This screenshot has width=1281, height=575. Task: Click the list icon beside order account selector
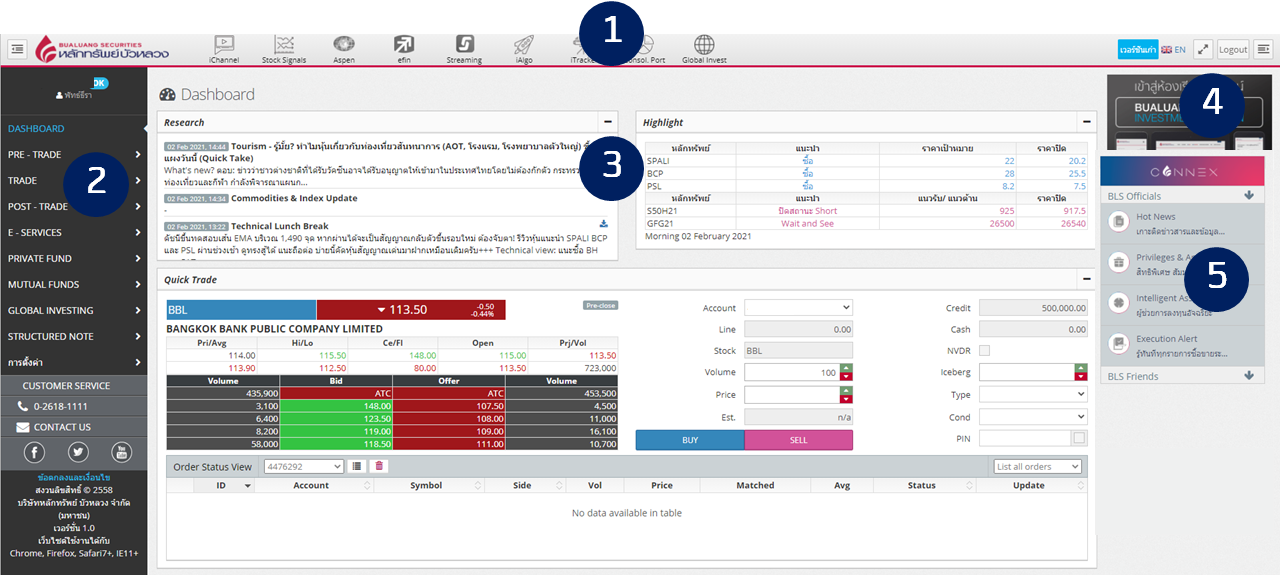(x=355, y=466)
